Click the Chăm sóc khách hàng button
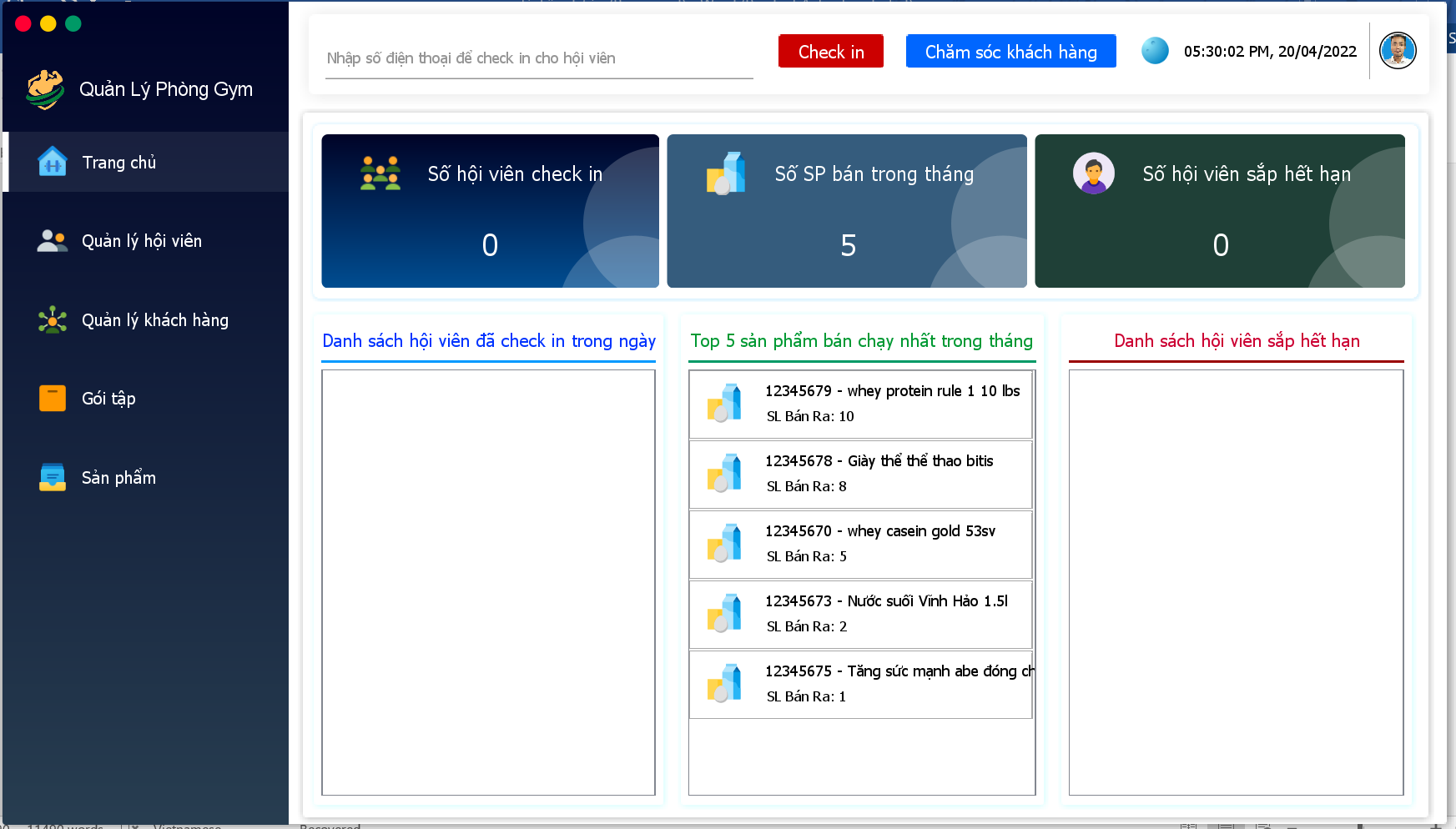Viewport: 1456px width, 829px height. click(x=1011, y=52)
